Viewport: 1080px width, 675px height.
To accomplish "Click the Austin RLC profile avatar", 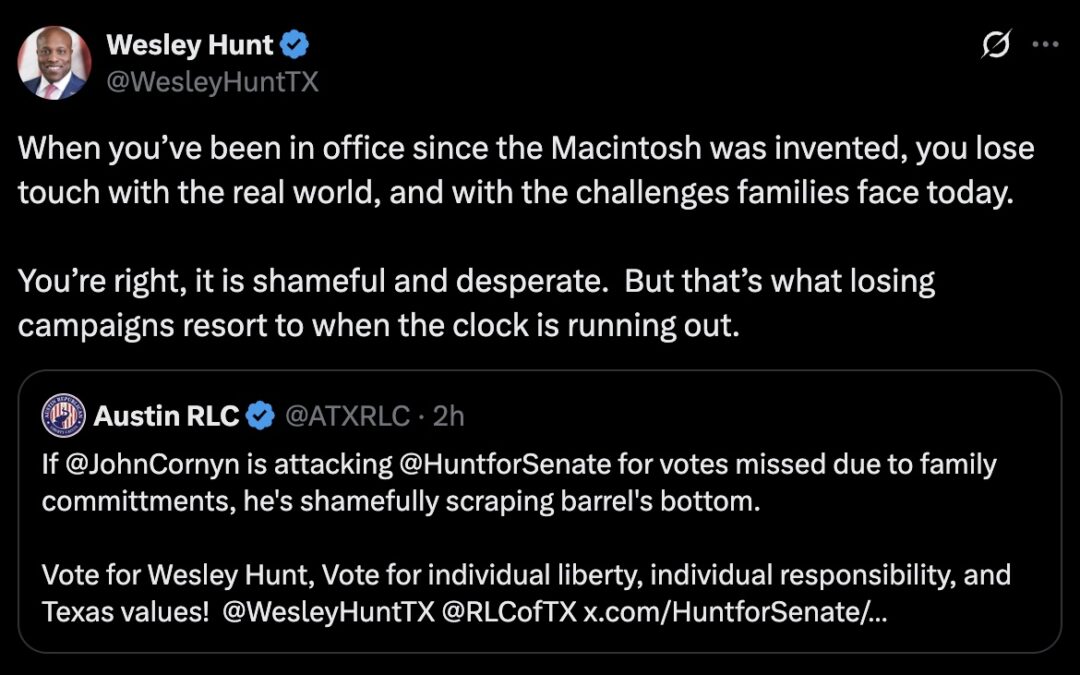I will click(62, 416).
